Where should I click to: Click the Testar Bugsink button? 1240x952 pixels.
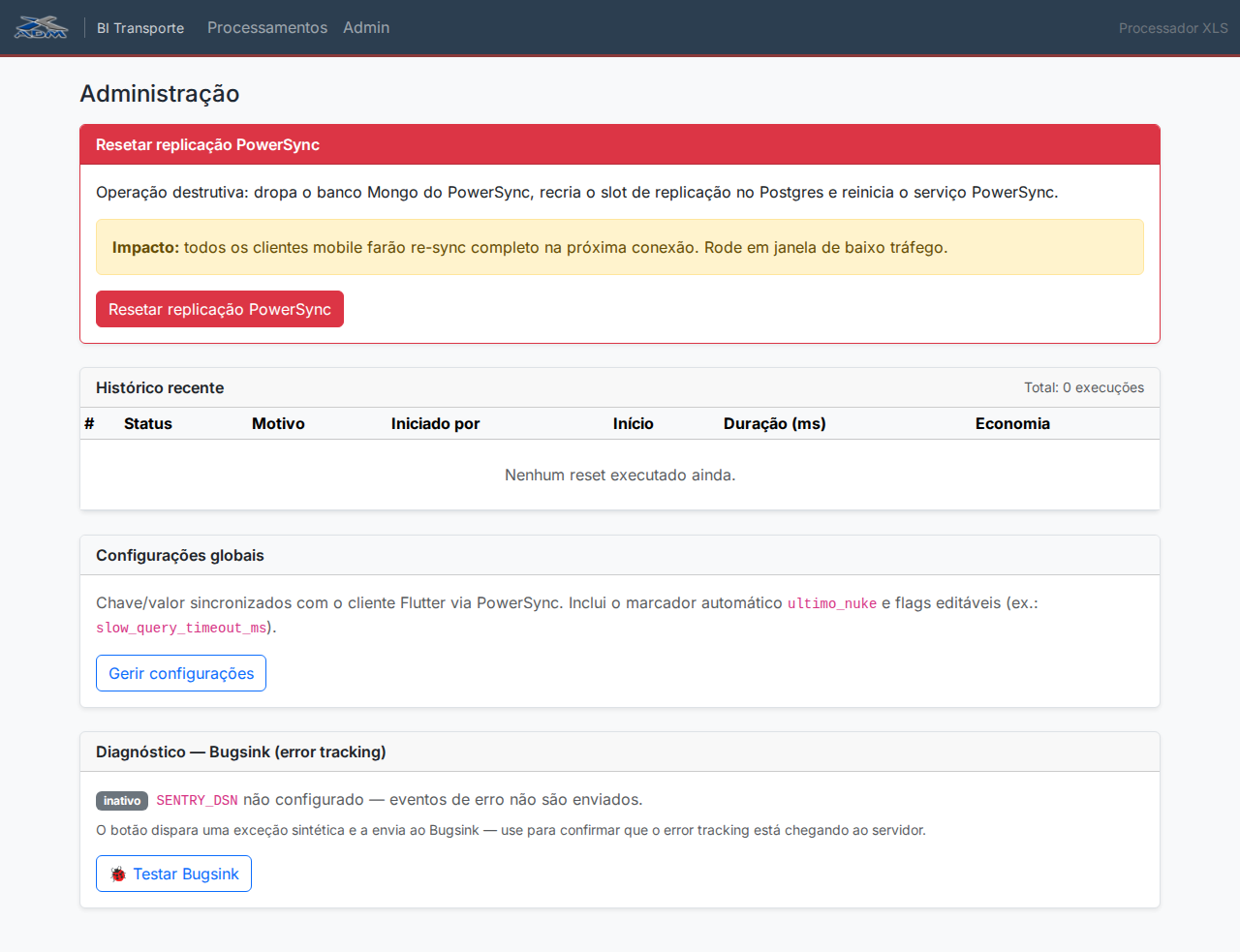(173, 874)
